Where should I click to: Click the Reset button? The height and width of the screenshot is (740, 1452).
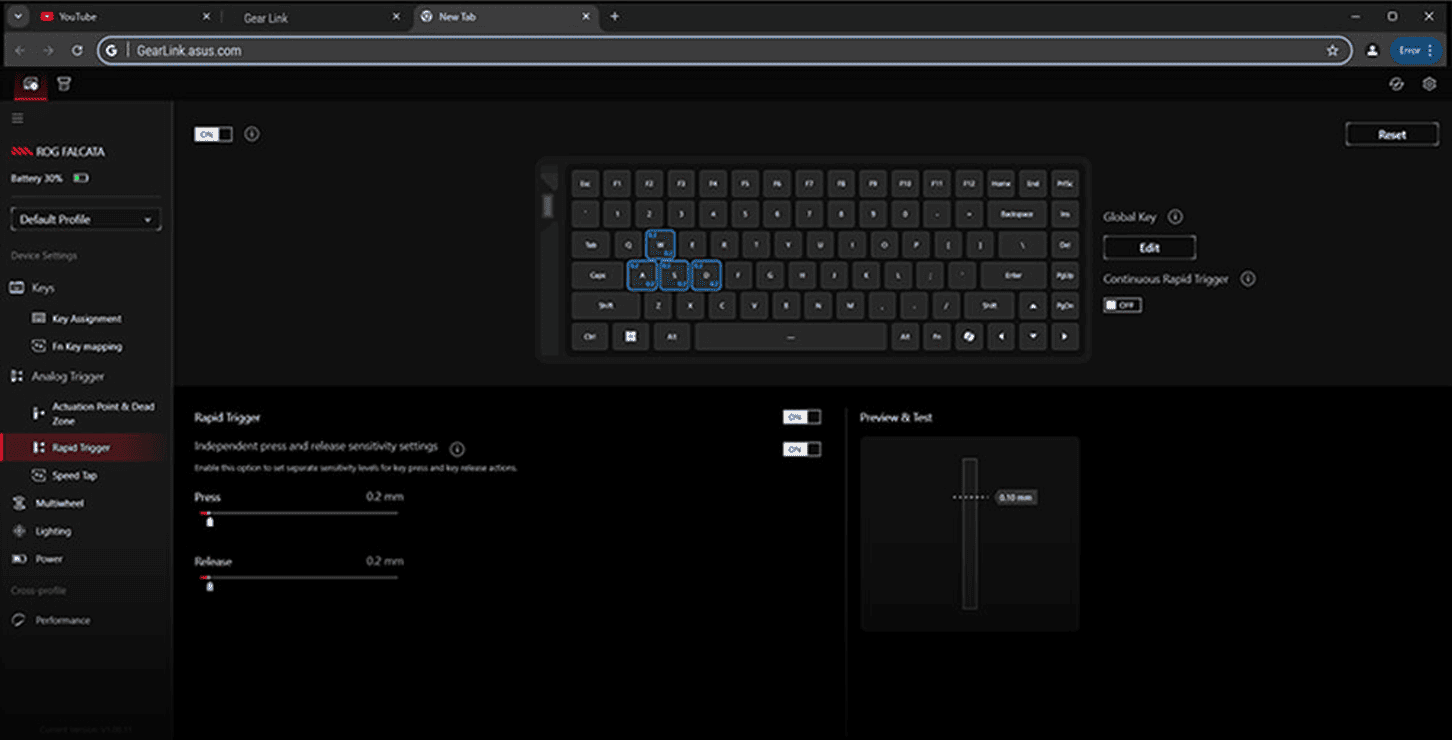[x=1391, y=135]
